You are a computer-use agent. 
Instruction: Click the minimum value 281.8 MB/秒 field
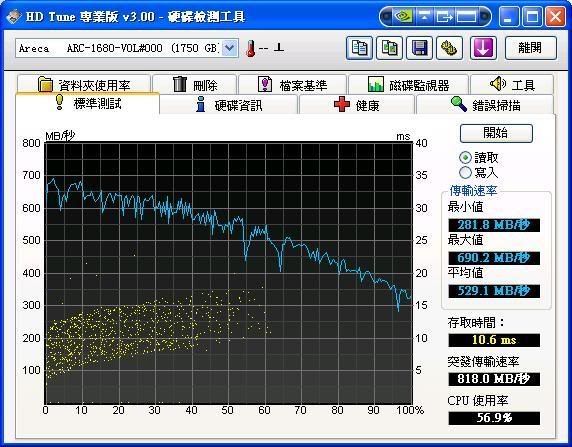coord(494,225)
